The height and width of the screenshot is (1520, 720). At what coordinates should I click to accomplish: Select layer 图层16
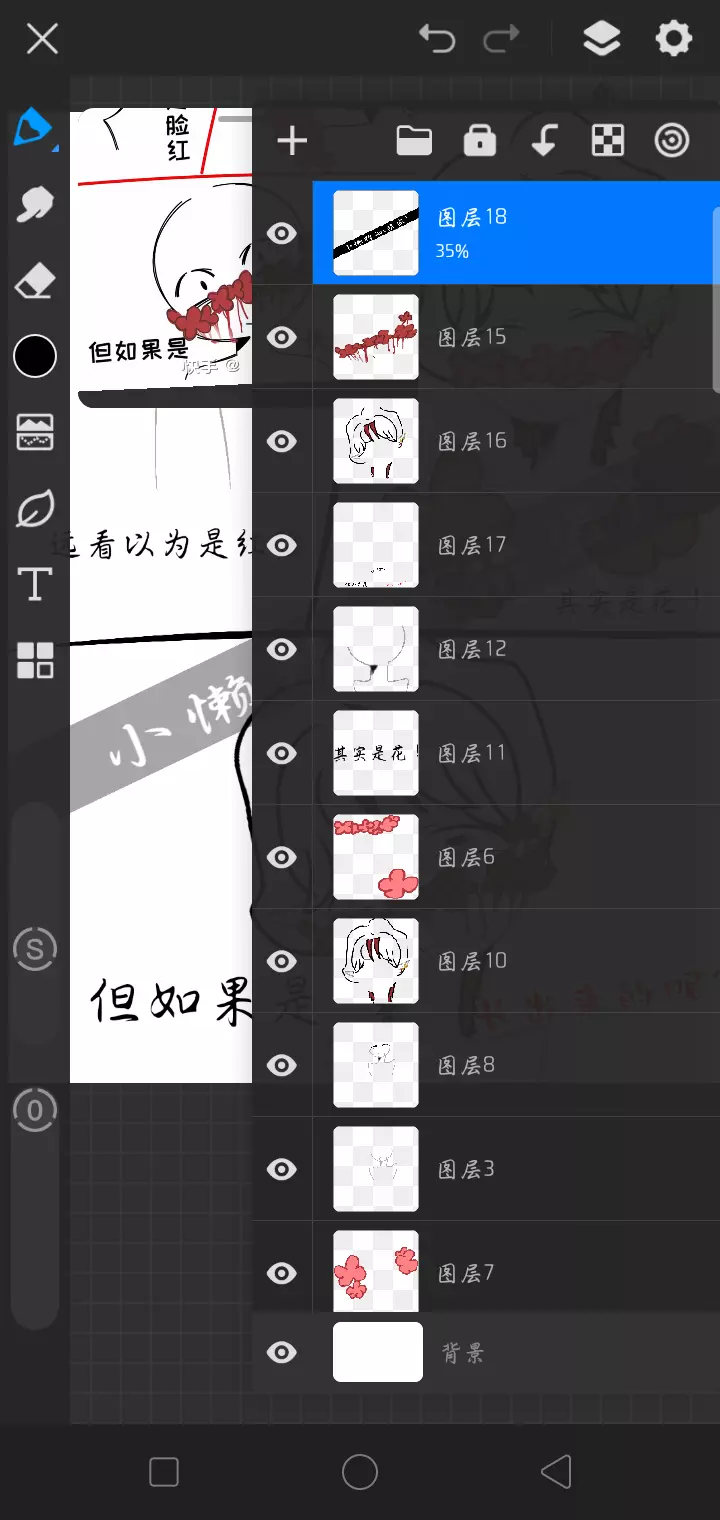click(516, 441)
